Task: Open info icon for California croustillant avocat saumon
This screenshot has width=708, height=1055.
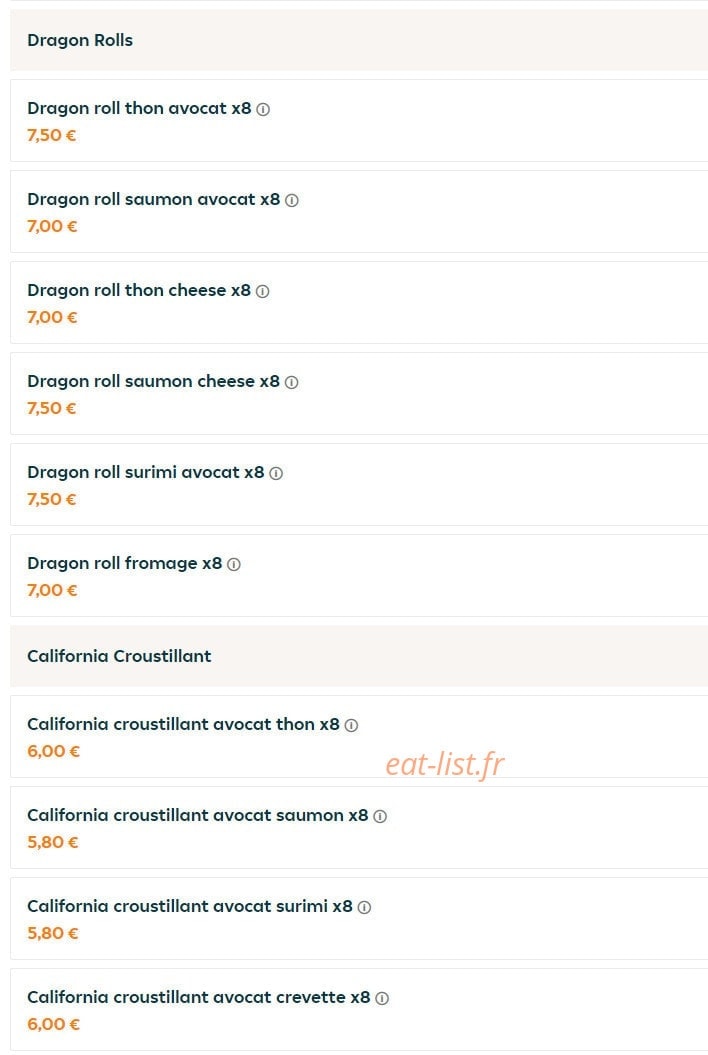Action: 380,816
